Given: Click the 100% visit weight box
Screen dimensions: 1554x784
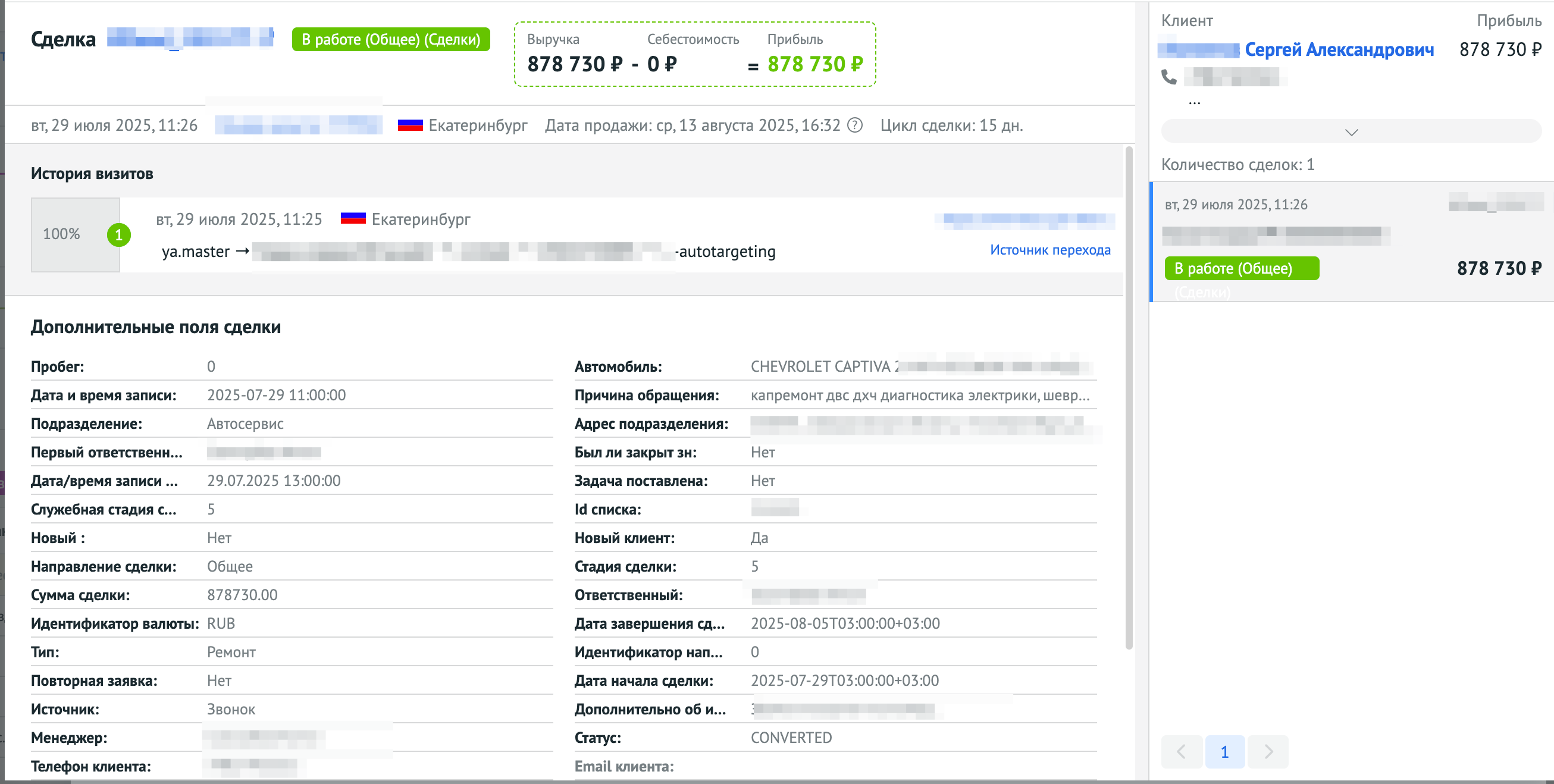Looking at the screenshot, I should point(62,234).
